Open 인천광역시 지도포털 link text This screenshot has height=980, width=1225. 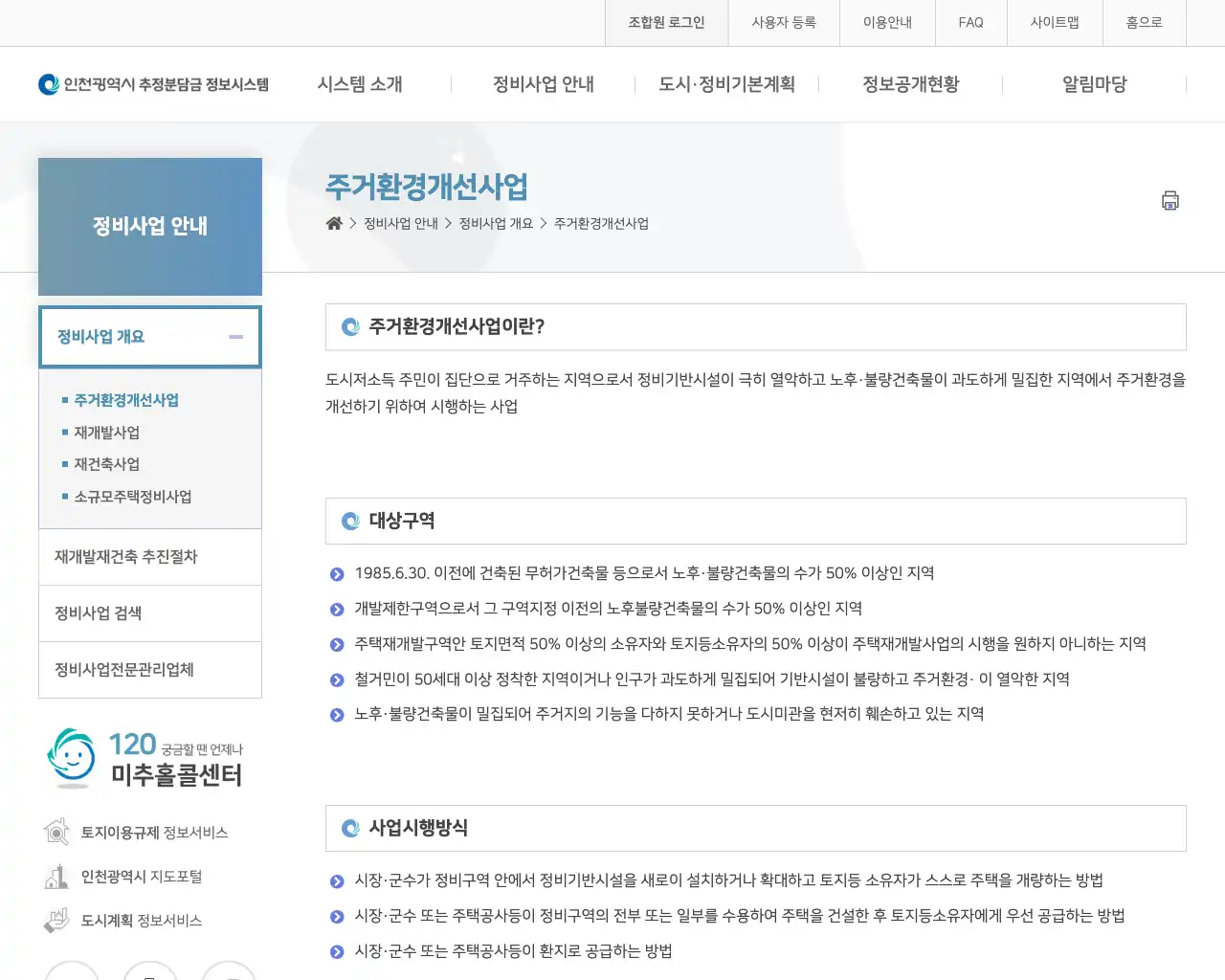[142, 877]
